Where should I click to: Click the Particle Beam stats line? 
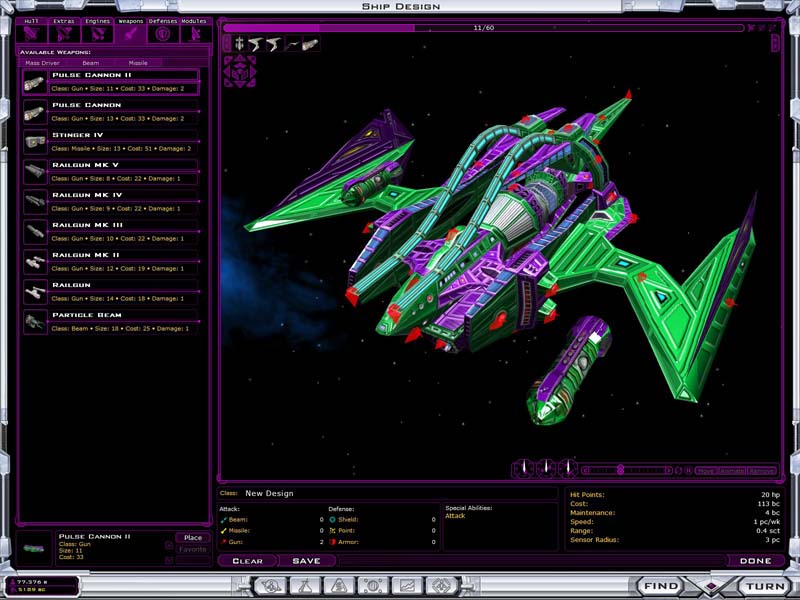coord(120,329)
